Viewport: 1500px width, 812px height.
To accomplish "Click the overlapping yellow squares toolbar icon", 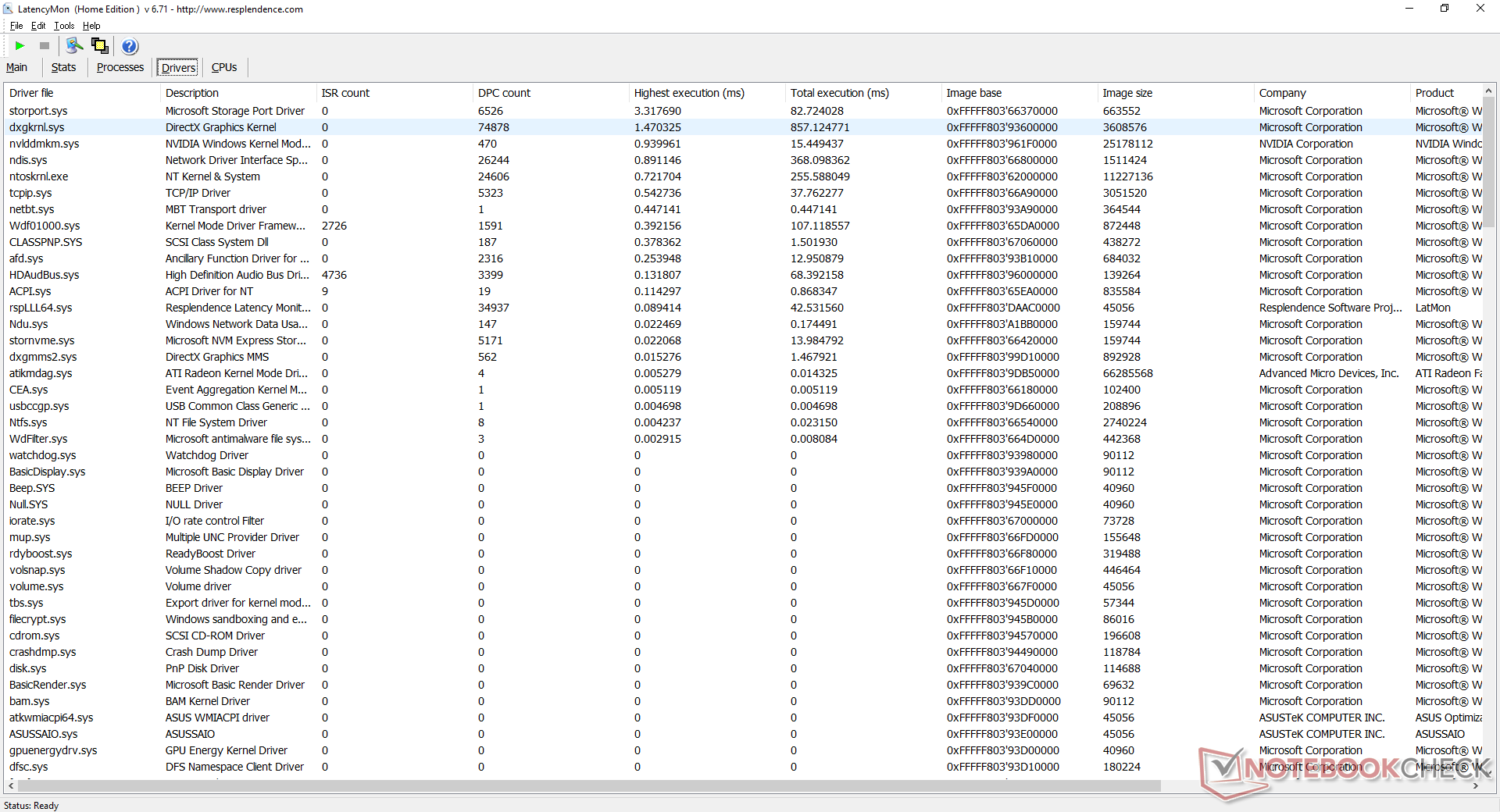I will click(x=99, y=46).
